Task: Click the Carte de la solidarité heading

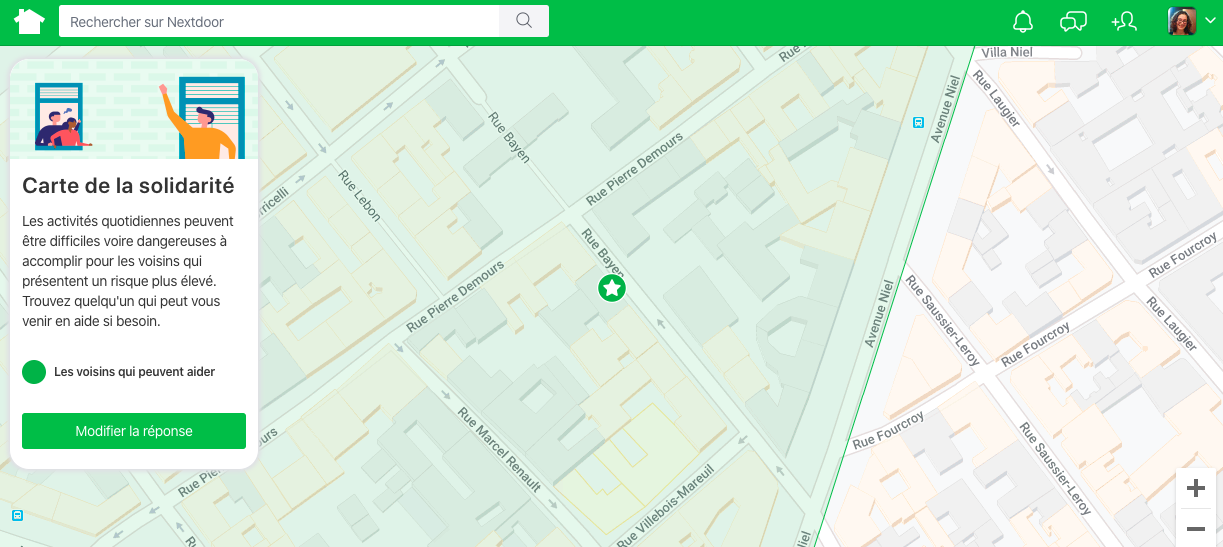Action: point(128,186)
